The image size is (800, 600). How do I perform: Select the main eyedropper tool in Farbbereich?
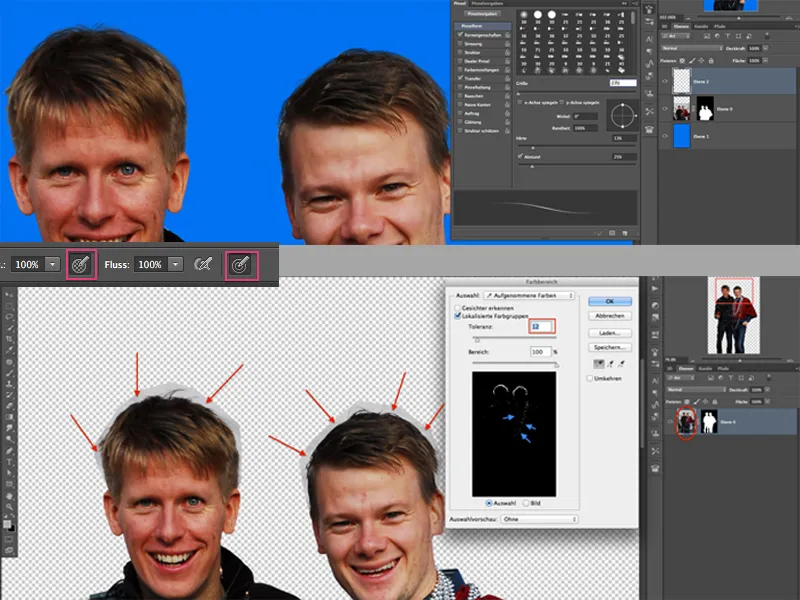coord(598,364)
